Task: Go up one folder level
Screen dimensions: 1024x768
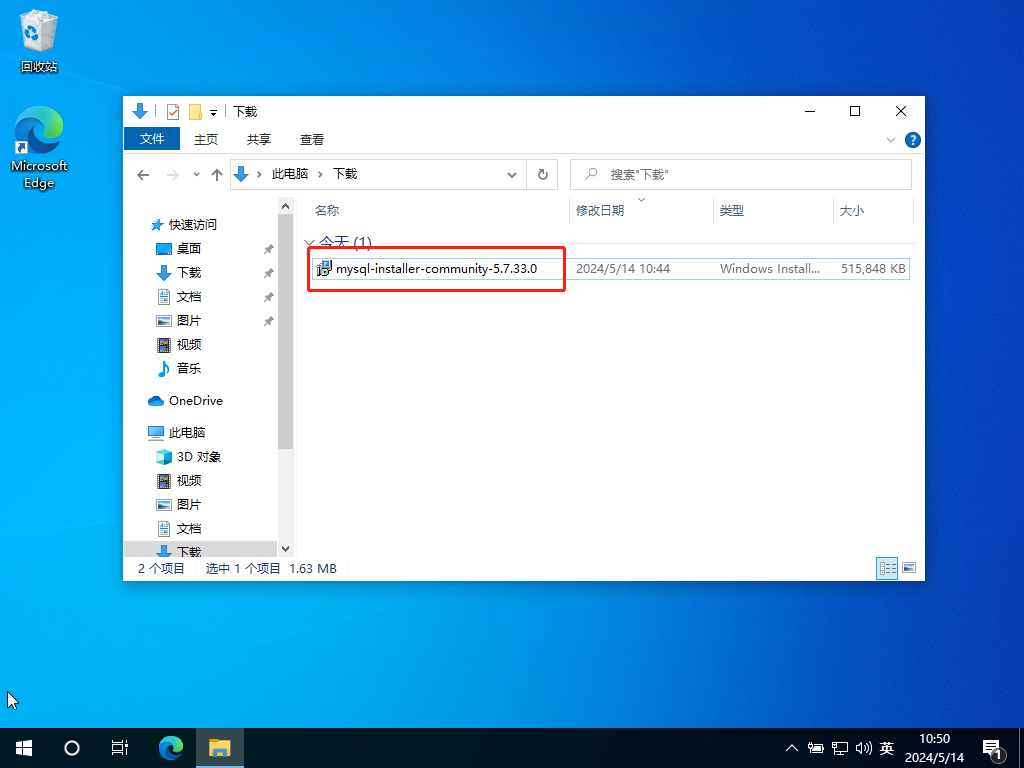Action: click(217, 174)
